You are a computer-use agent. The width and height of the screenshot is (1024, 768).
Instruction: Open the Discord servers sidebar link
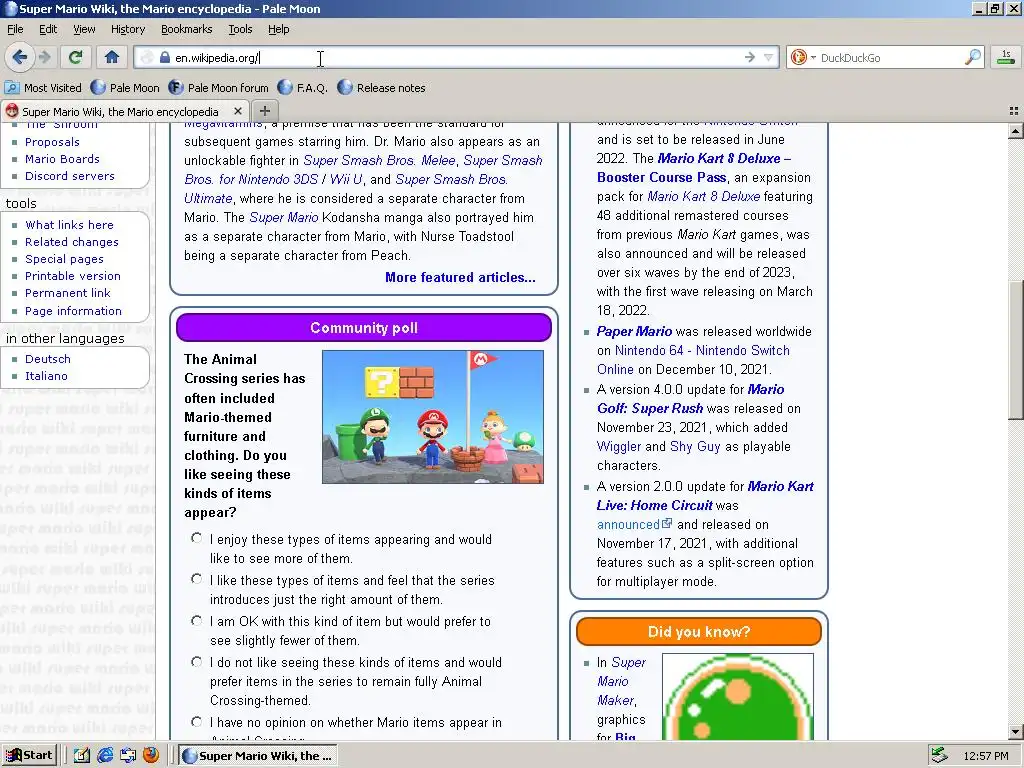click(70, 176)
